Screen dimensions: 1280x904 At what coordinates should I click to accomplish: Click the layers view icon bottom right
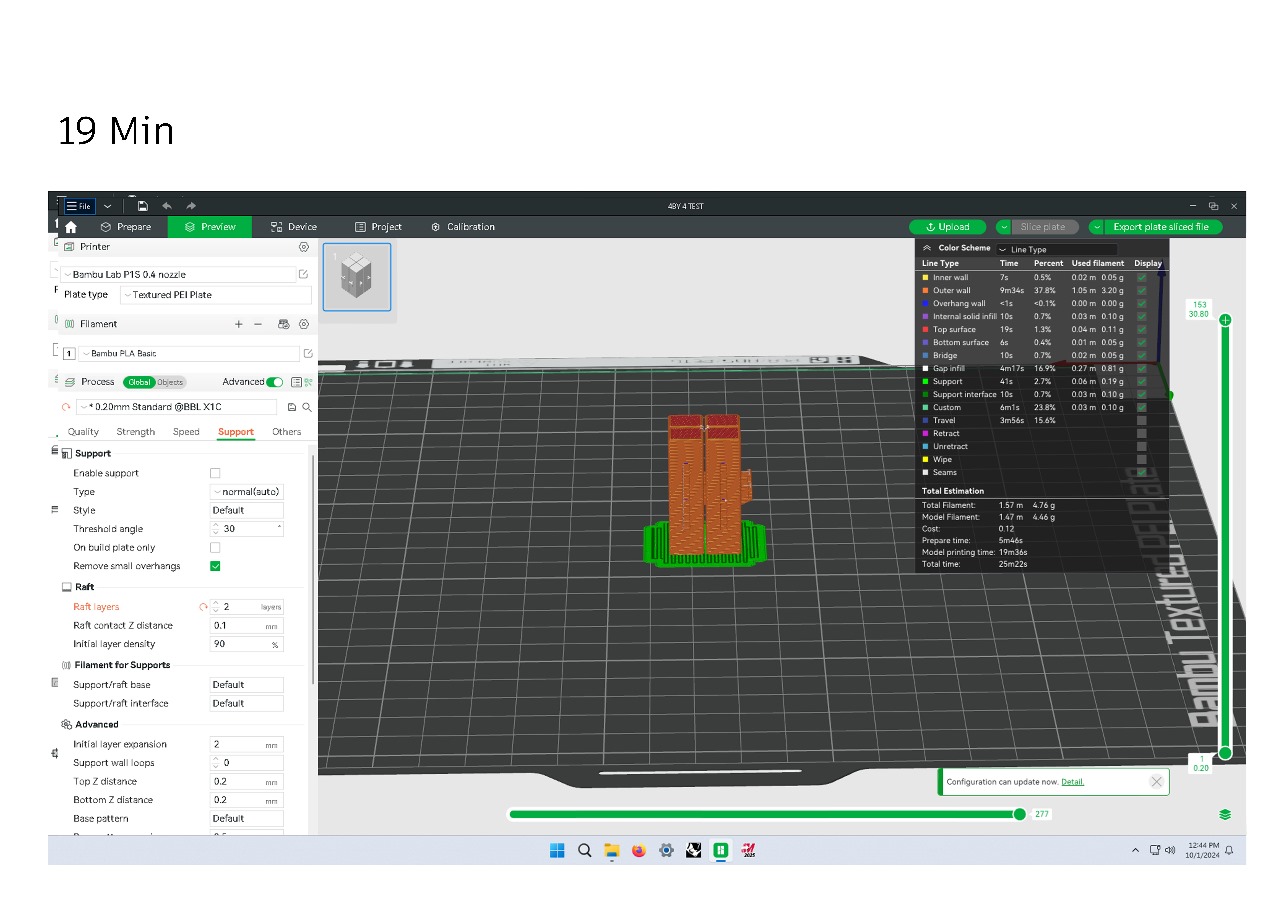click(1225, 815)
